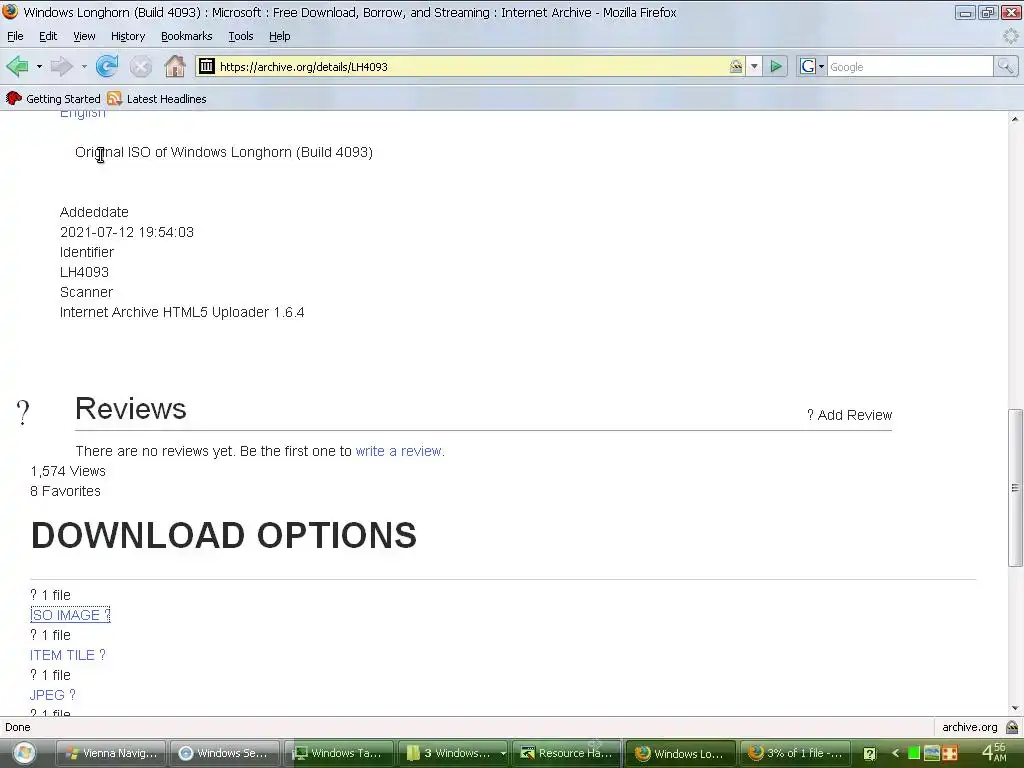1024x768 pixels.
Task: Go back with the green Back arrow
Action: pos(18,66)
